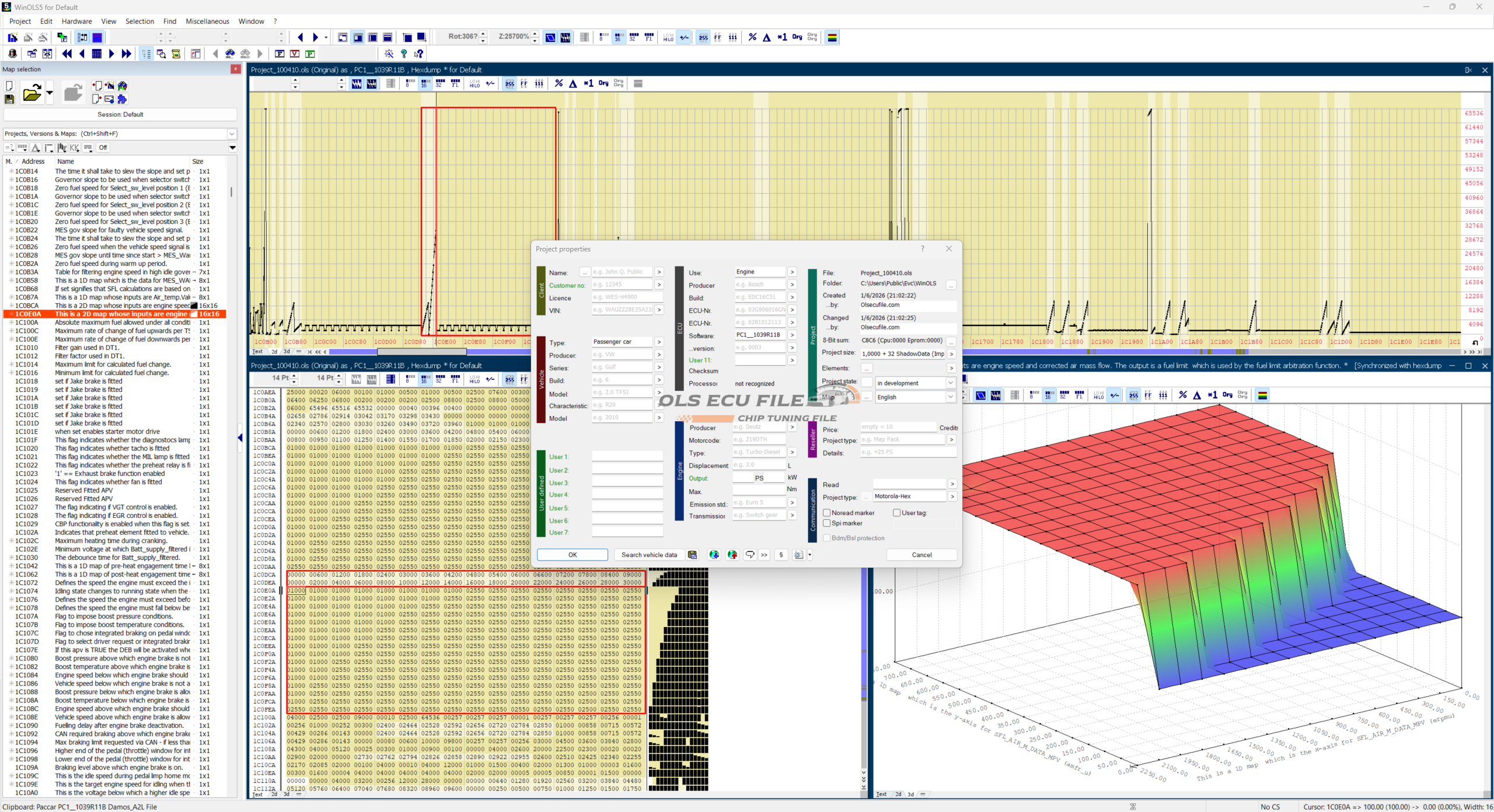This screenshot has height=812, width=1494.
Task: Tick the Spi marker checkbox
Action: pos(826,523)
